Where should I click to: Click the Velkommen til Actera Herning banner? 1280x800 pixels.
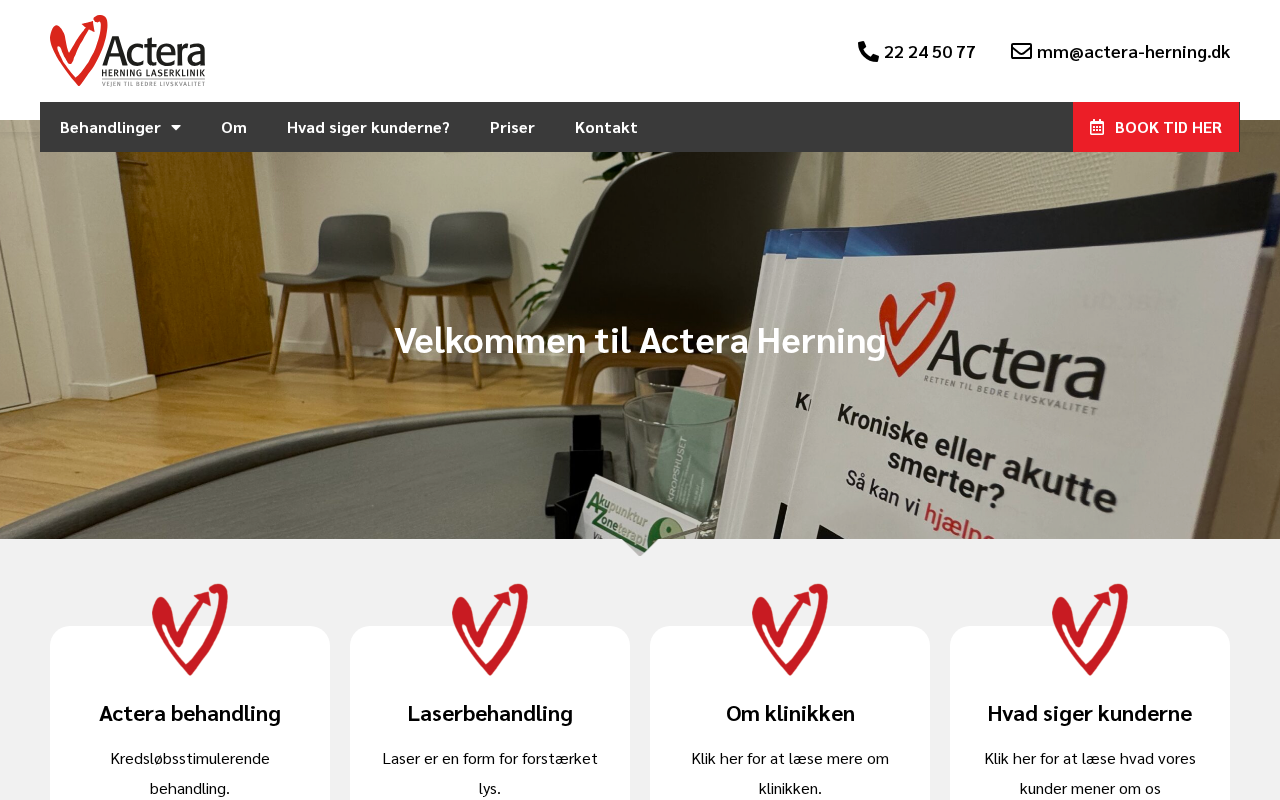640,340
